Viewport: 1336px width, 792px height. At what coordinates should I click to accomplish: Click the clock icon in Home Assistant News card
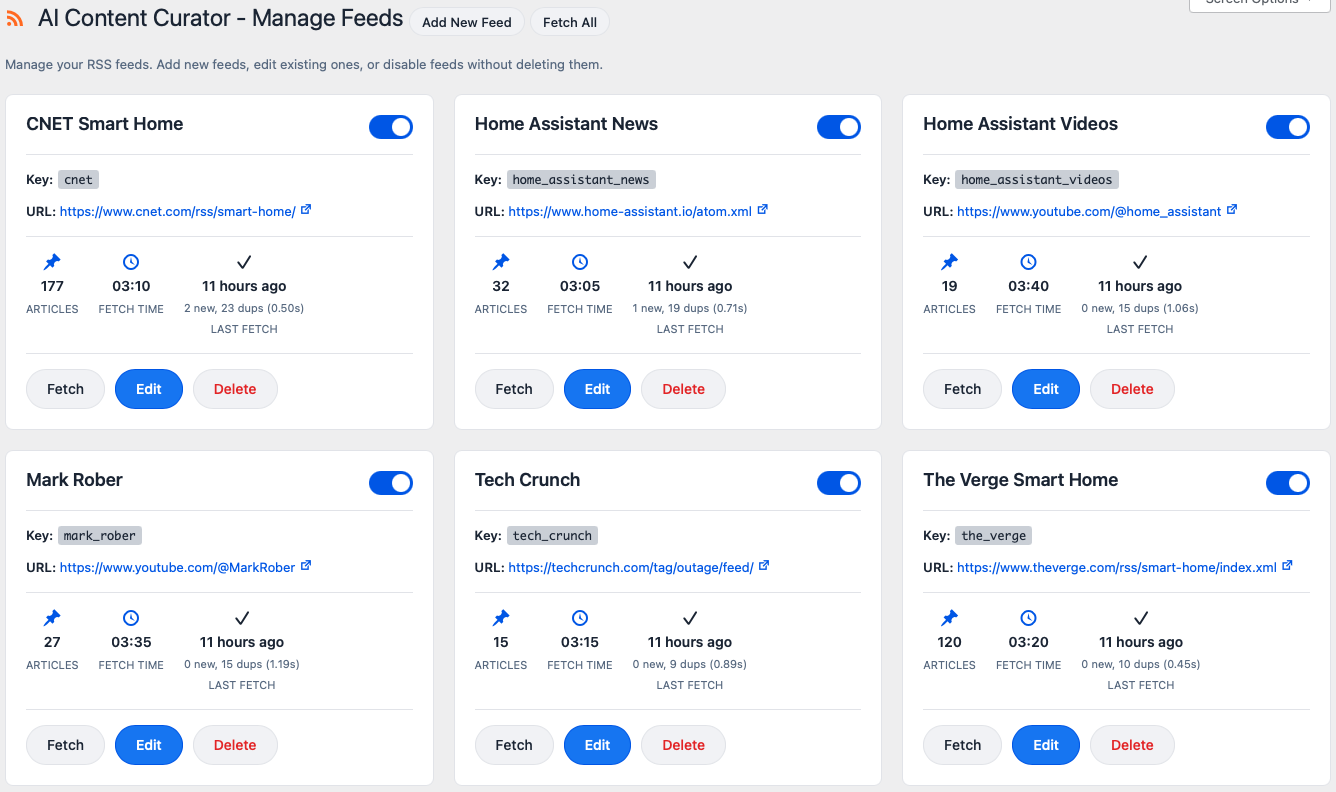pos(580,262)
